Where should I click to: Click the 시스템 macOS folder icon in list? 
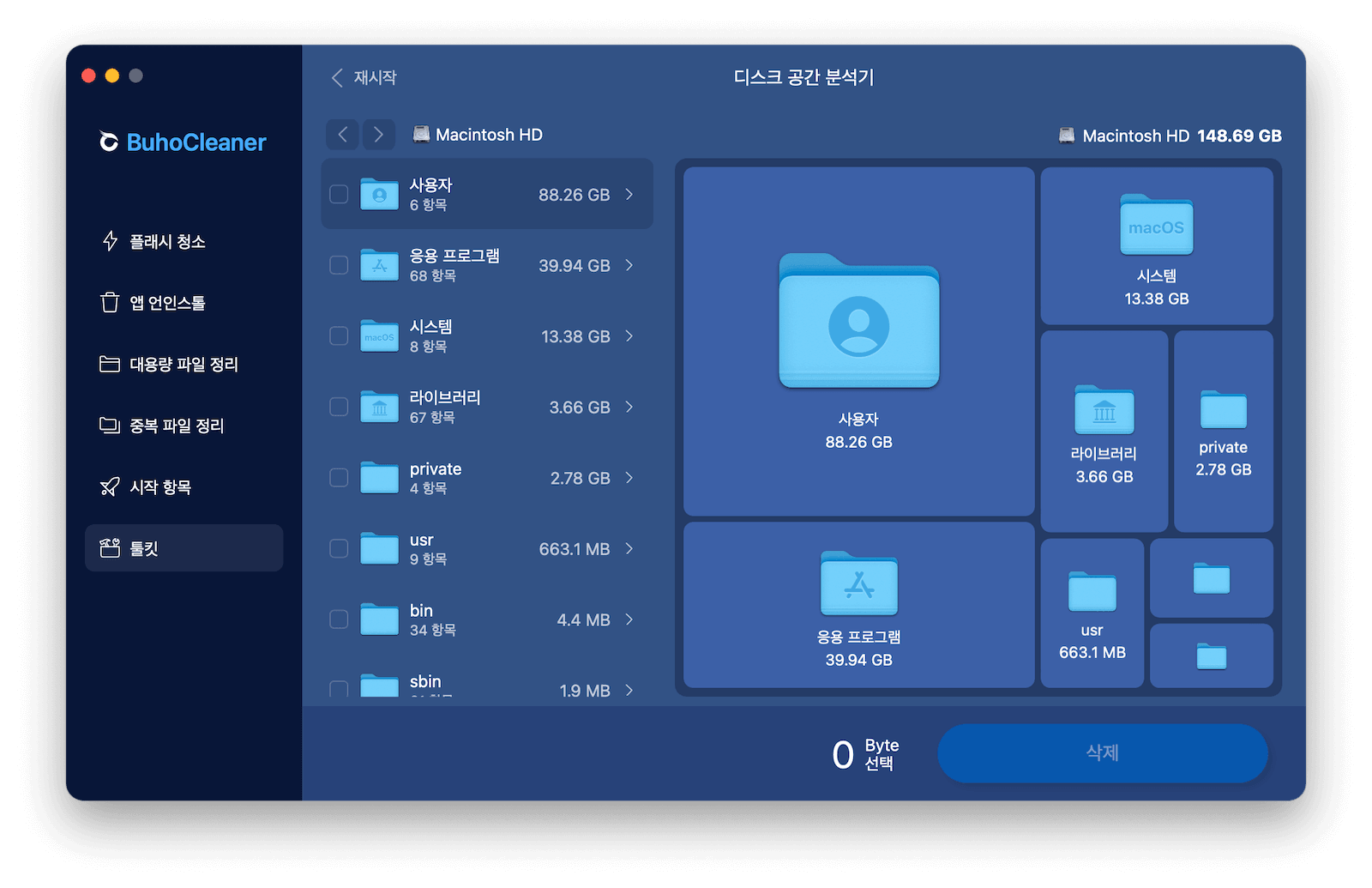pos(379,336)
